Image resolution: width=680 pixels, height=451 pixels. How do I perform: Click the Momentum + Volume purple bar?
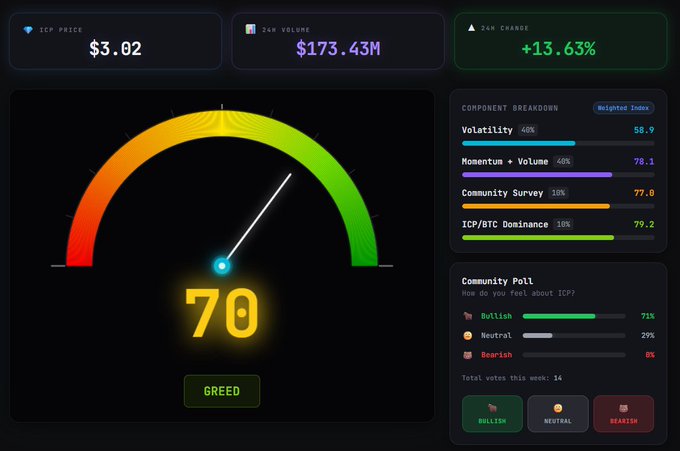(537, 175)
